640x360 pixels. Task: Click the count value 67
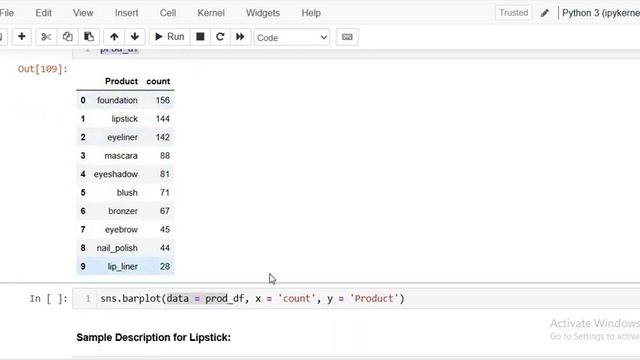point(164,211)
